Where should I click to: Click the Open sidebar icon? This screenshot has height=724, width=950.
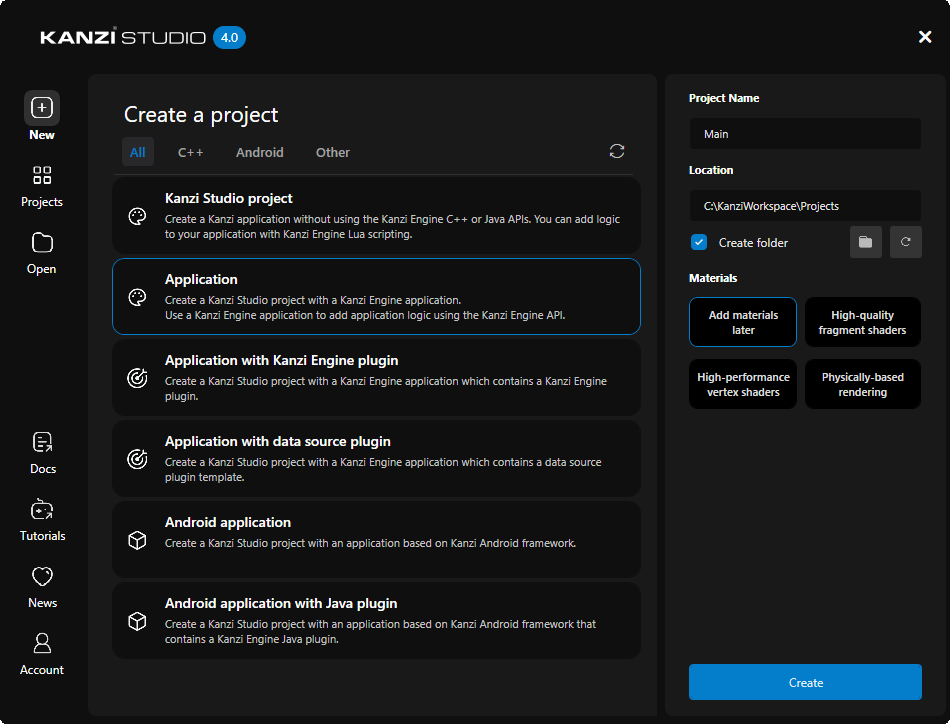[41, 242]
